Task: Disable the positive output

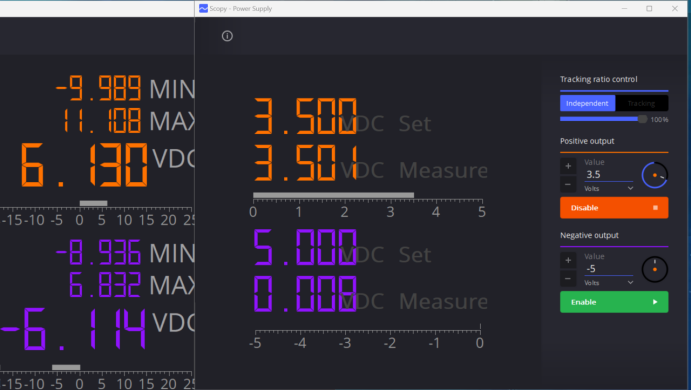Action: pyautogui.click(x=614, y=208)
